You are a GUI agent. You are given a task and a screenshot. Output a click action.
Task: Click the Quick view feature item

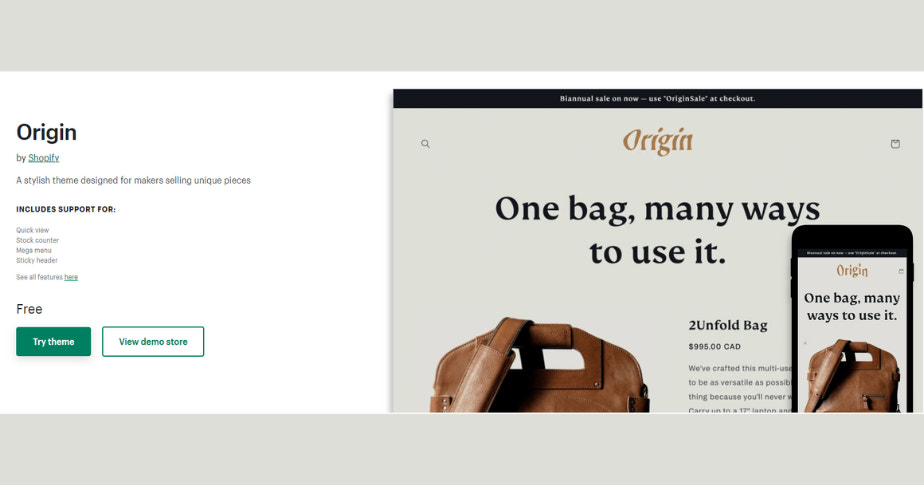32,230
